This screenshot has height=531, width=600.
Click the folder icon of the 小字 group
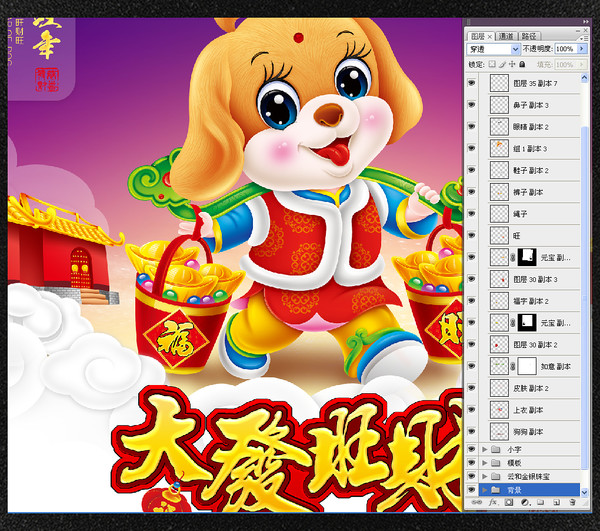496,449
